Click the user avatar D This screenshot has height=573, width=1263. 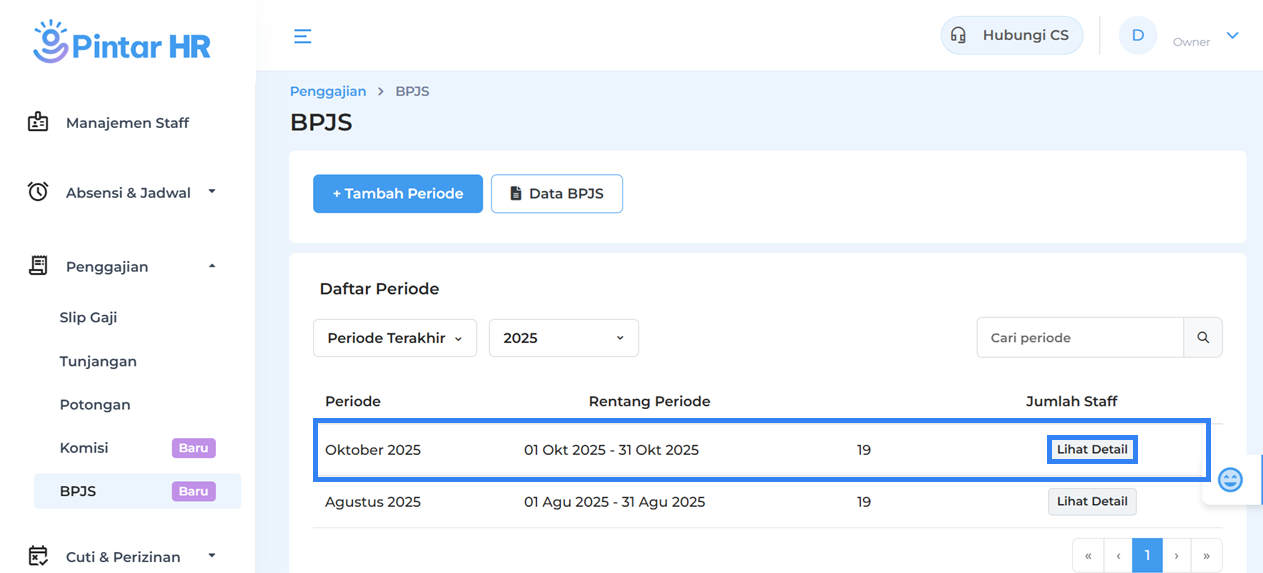(1137, 36)
